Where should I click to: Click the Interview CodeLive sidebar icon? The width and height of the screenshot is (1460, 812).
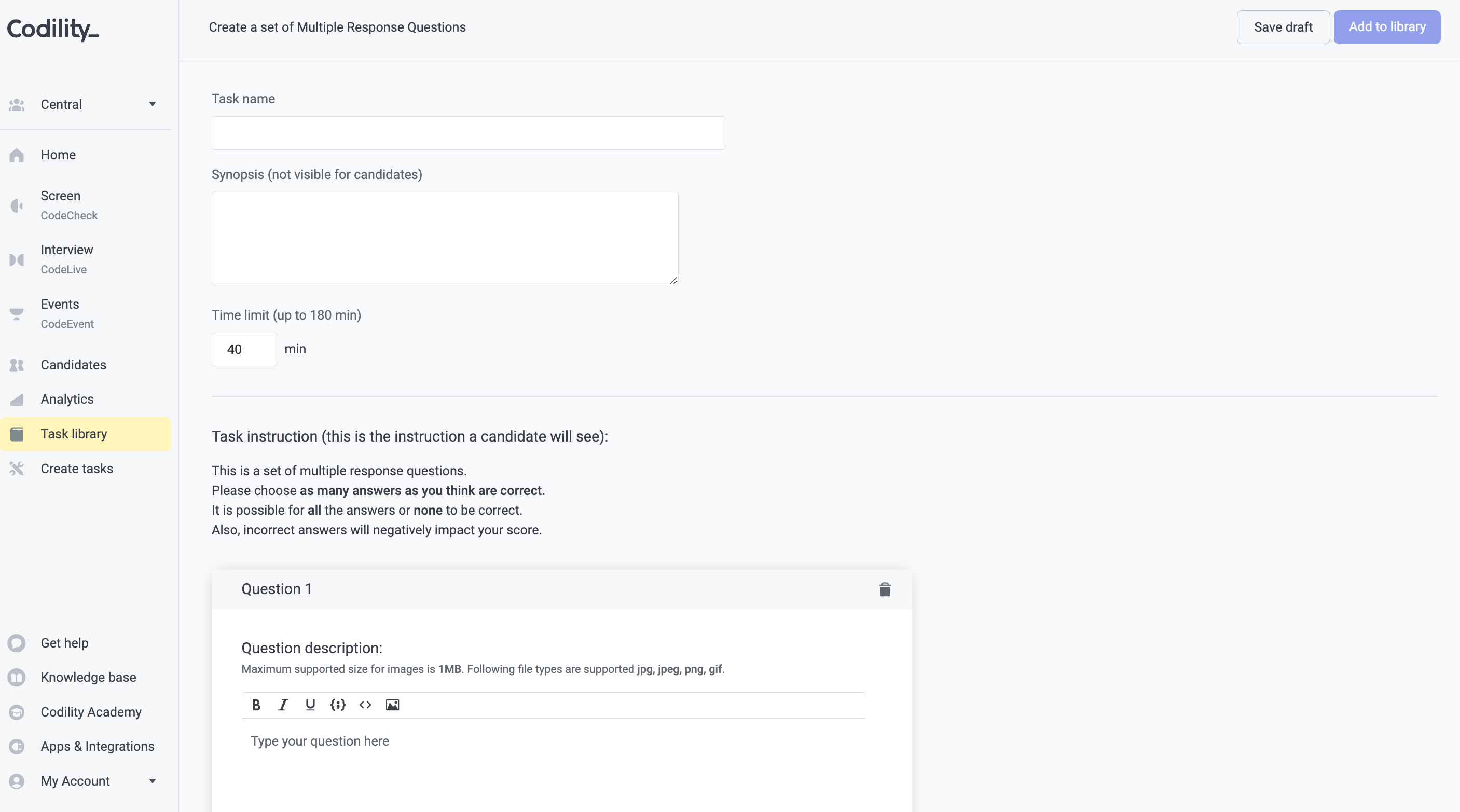pyautogui.click(x=17, y=260)
